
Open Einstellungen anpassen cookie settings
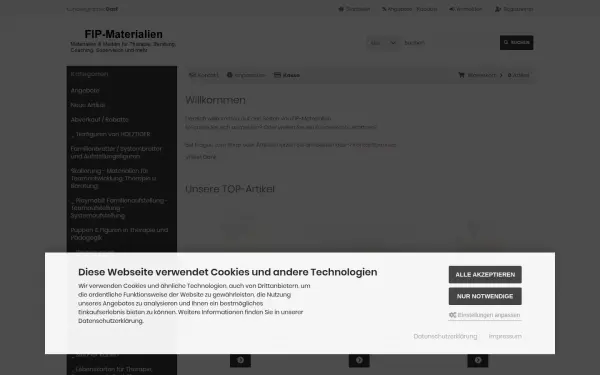coord(485,315)
